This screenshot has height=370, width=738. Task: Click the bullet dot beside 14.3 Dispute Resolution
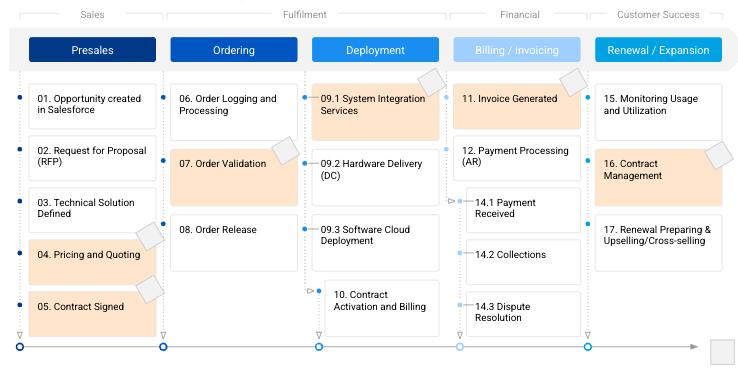(x=460, y=305)
